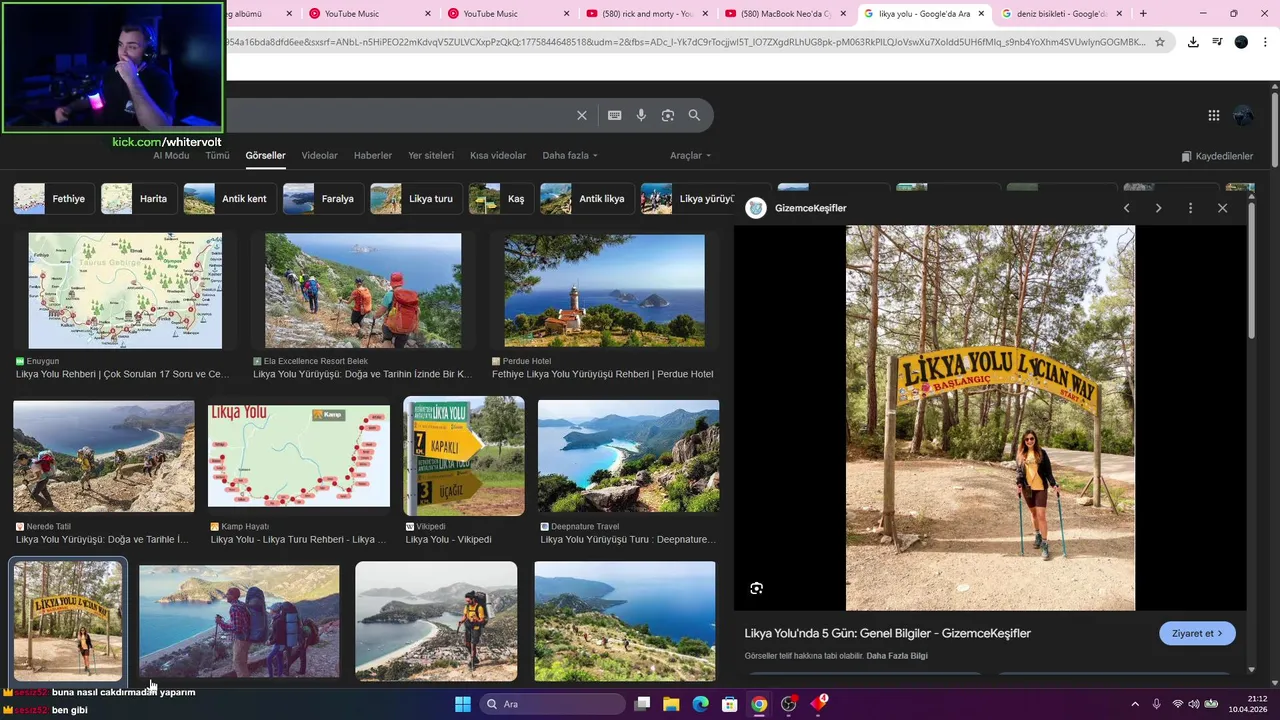This screenshot has height=720, width=1280.
Task: Click the Google search input field
Action: tap(400, 115)
